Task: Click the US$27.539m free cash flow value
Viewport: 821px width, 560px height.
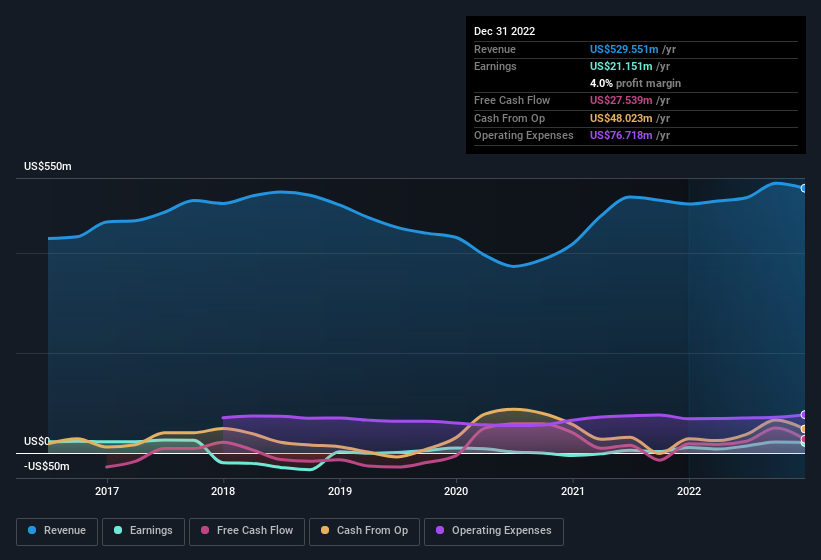Action: pyautogui.click(x=621, y=100)
